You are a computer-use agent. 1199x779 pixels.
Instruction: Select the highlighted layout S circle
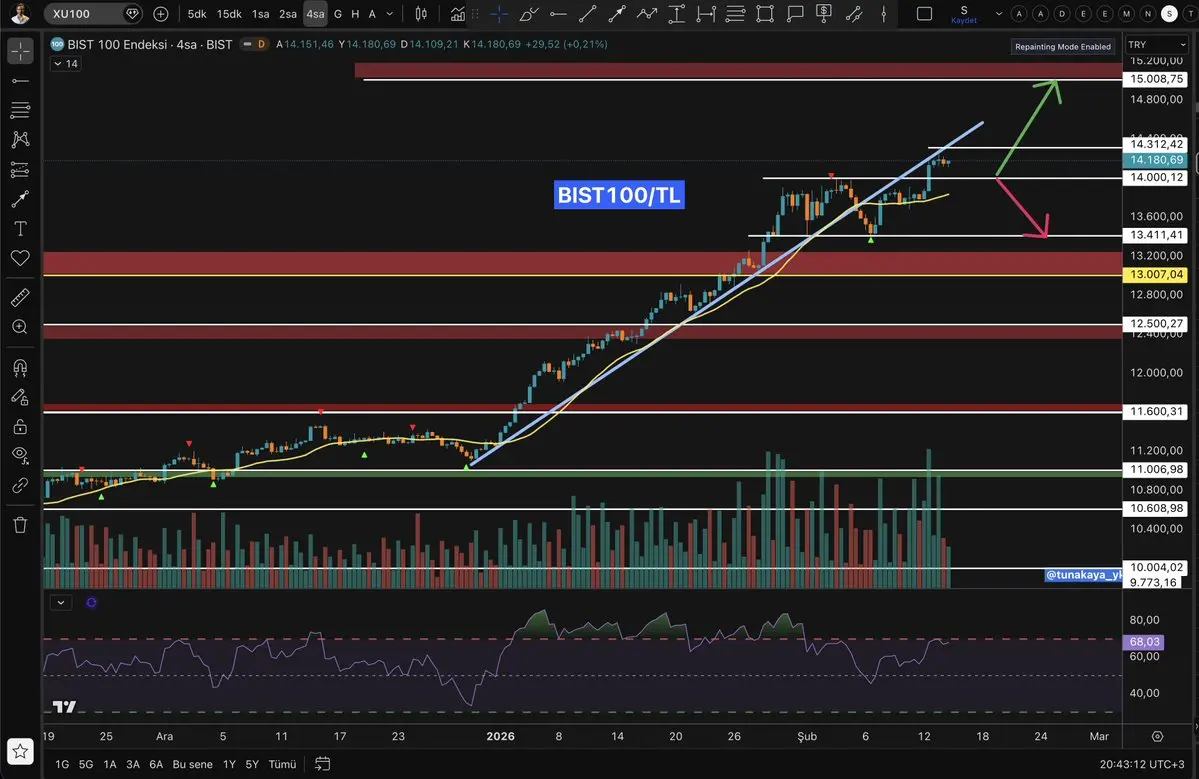pos(1168,14)
